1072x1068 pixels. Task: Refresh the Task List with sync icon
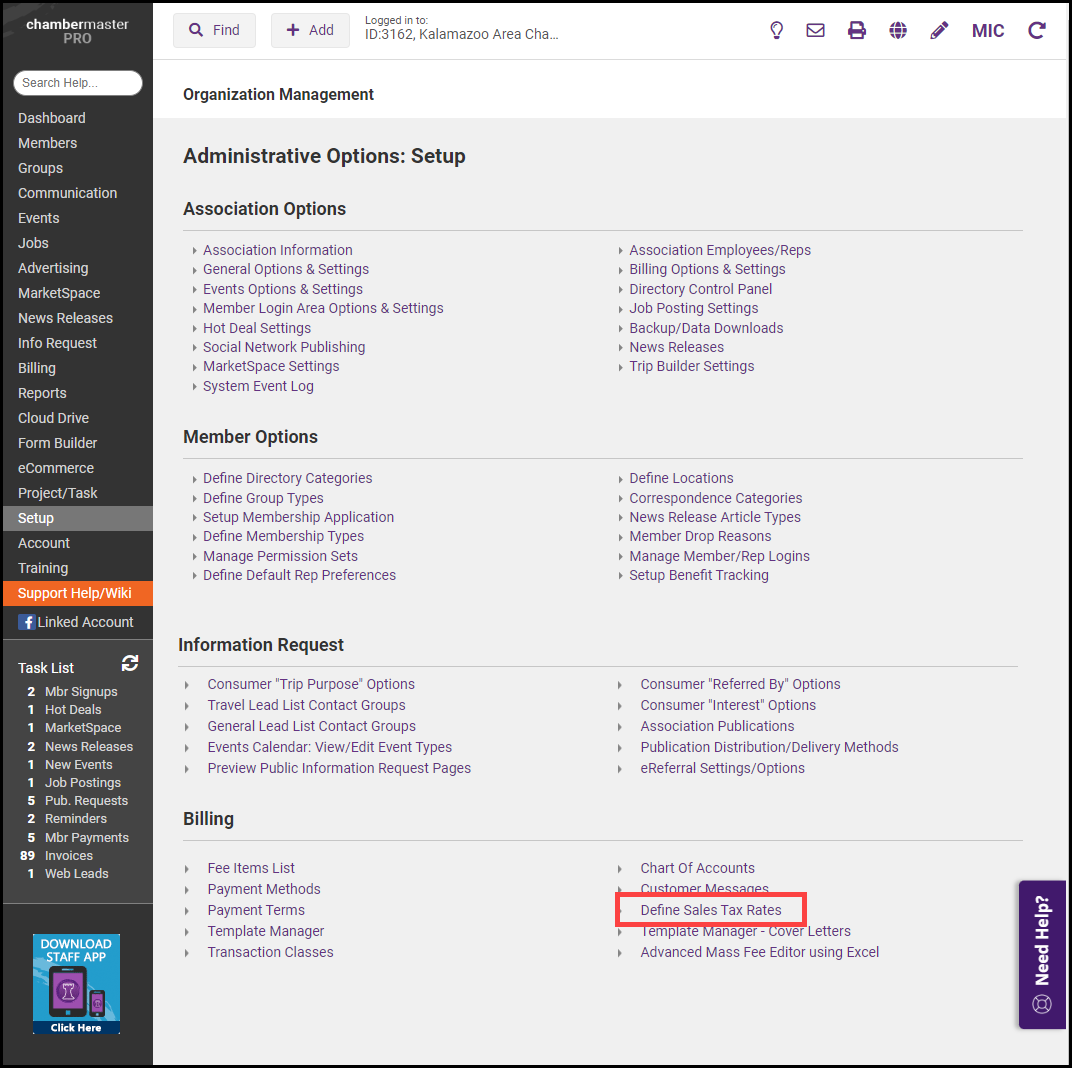click(x=130, y=663)
